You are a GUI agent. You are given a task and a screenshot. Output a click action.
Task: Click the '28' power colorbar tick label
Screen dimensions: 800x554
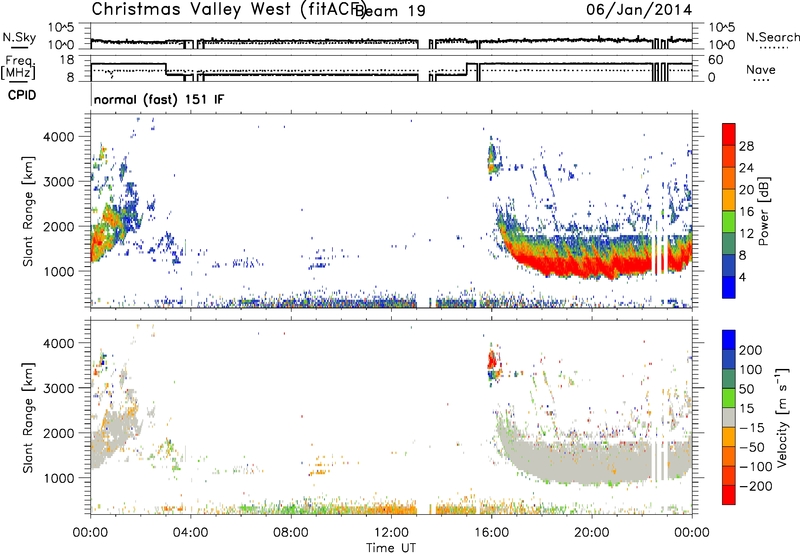coord(746,146)
